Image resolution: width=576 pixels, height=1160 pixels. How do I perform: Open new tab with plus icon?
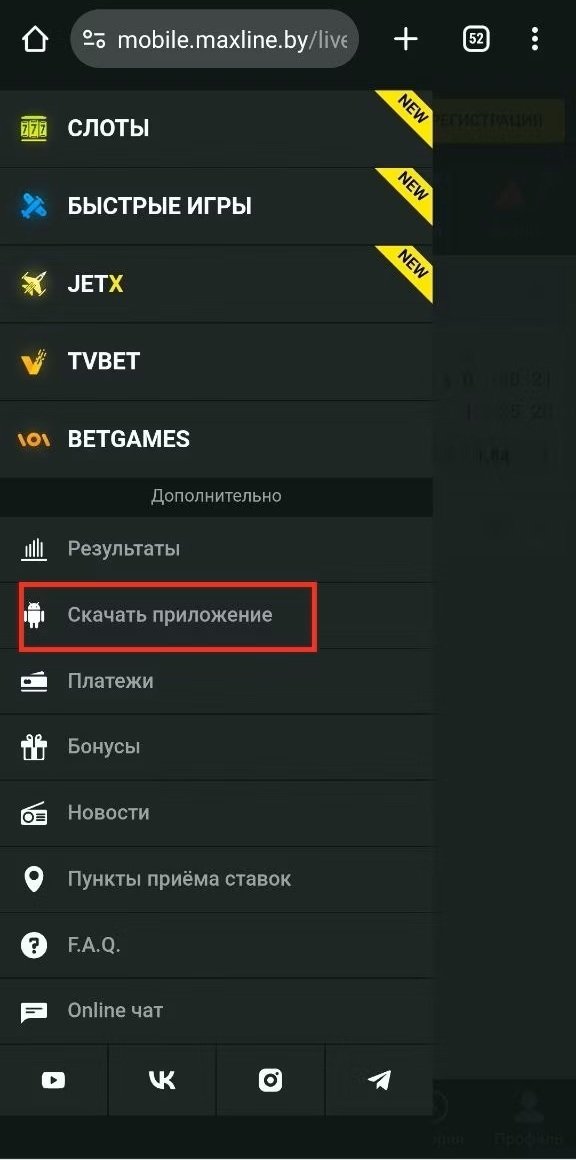(x=406, y=39)
